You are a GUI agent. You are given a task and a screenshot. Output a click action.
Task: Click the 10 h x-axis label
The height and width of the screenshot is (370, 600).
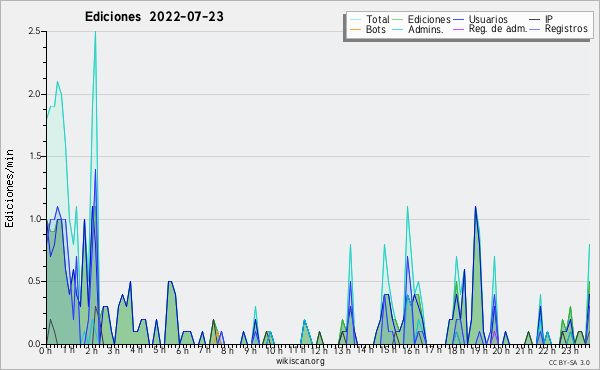(x=274, y=351)
